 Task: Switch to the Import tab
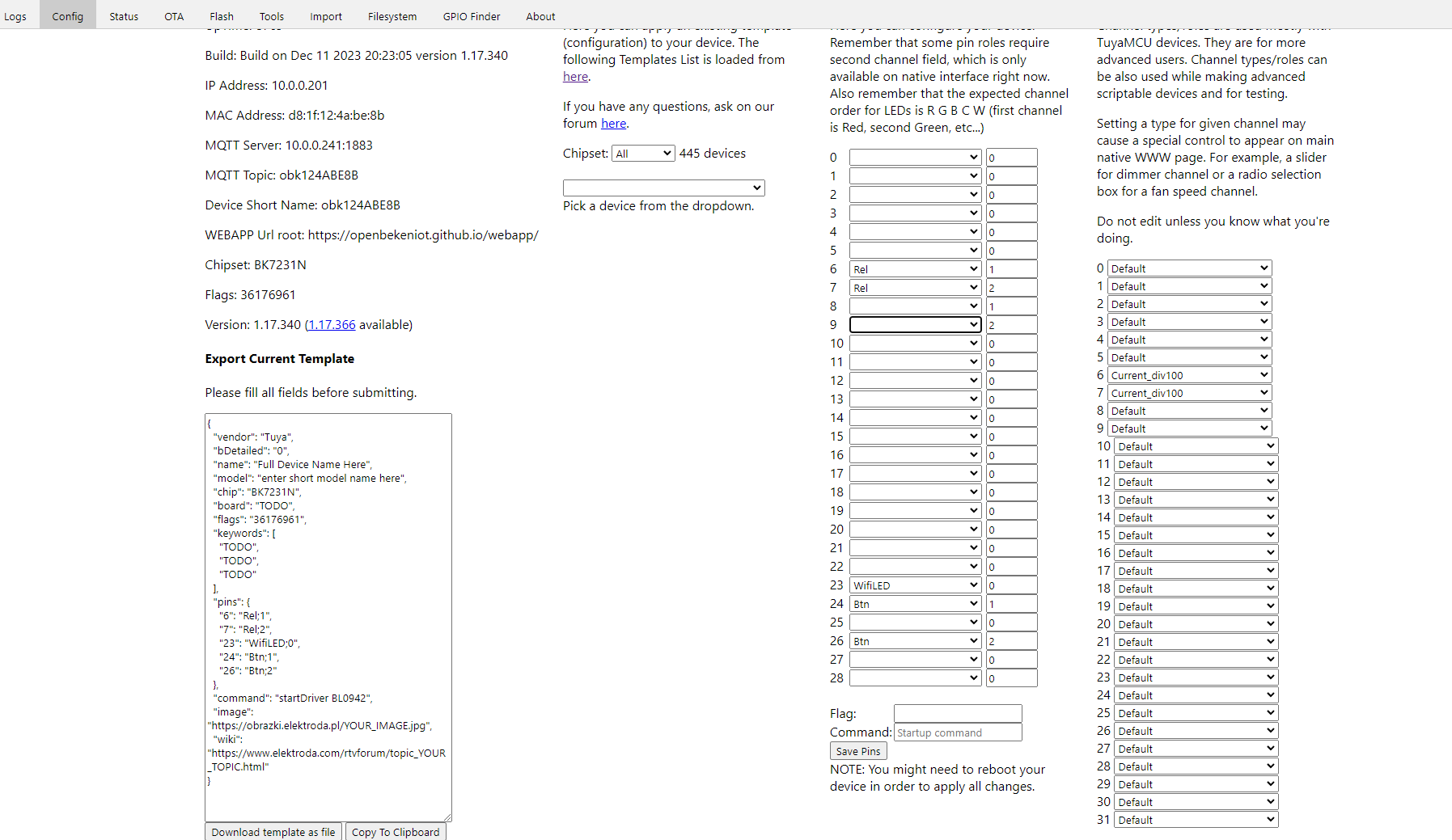tap(326, 16)
